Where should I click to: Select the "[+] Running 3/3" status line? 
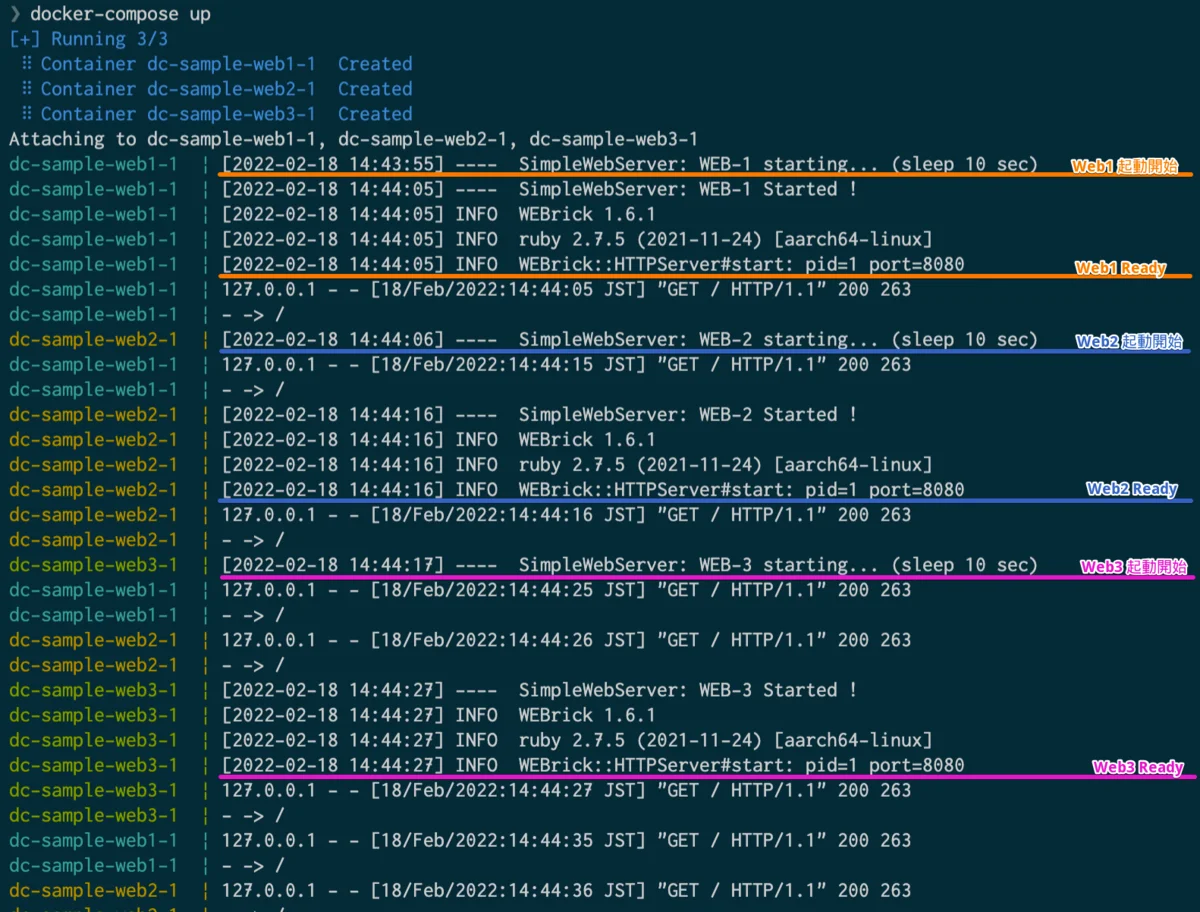[x=89, y=39]
